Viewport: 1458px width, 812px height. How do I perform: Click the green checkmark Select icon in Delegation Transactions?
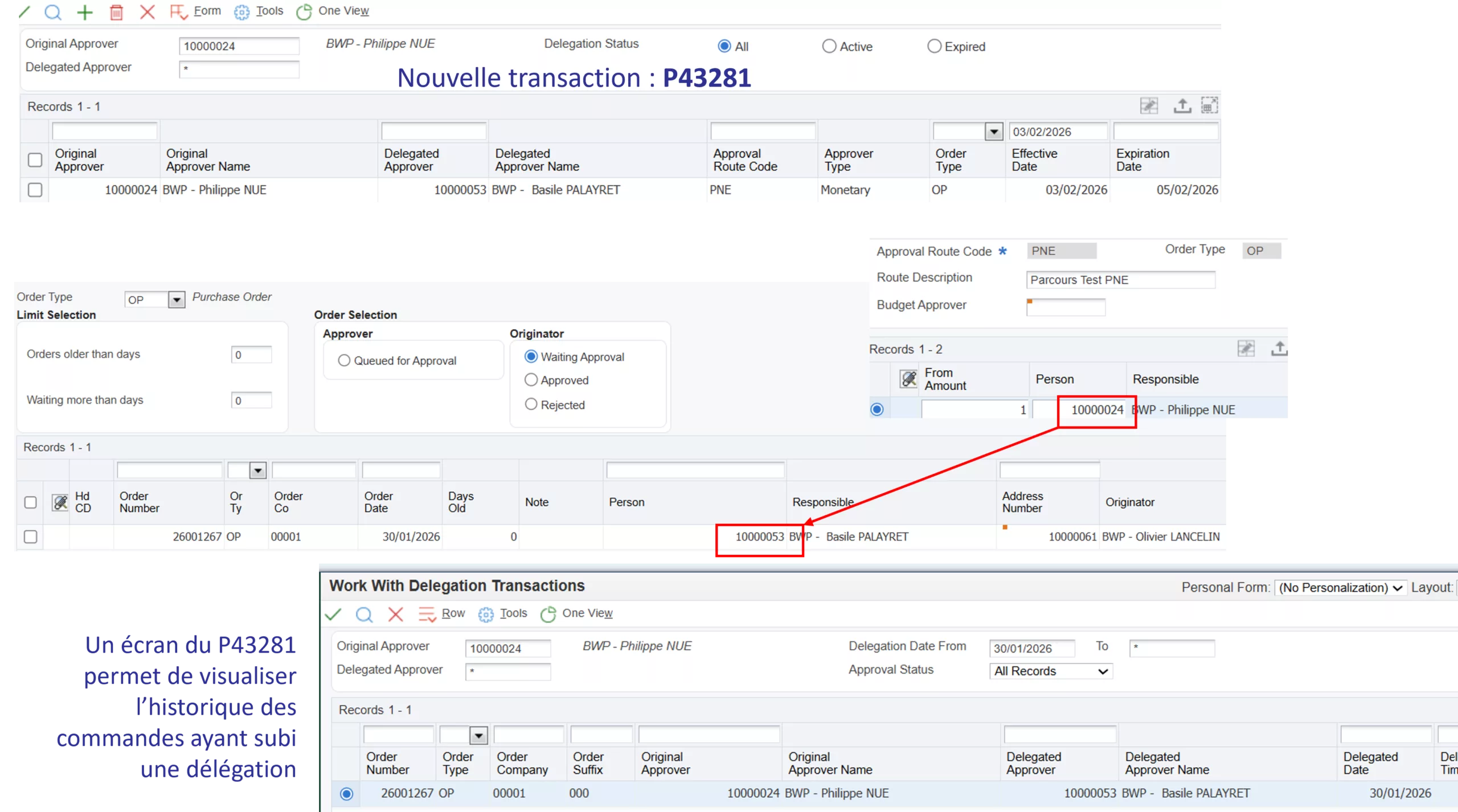tap(333, 614)
